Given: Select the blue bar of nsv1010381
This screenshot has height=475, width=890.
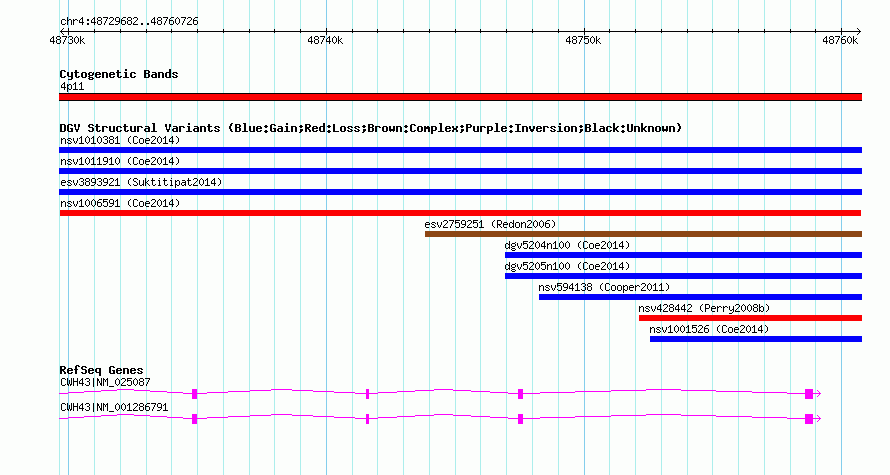Looking at the screenshot, I should point(460,150).
